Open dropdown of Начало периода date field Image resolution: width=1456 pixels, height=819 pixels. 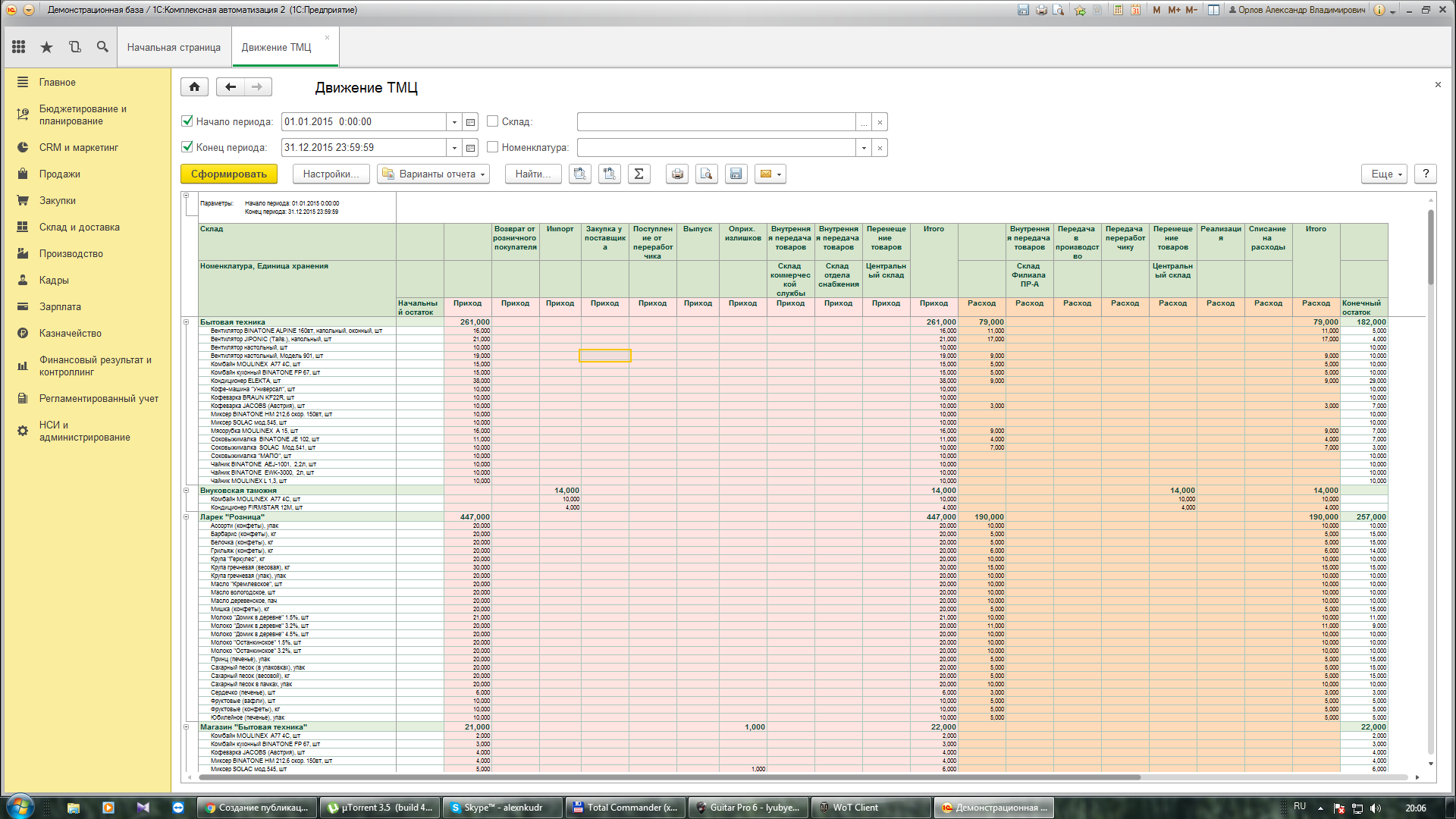pyautogui.click(x=454, y=122)
